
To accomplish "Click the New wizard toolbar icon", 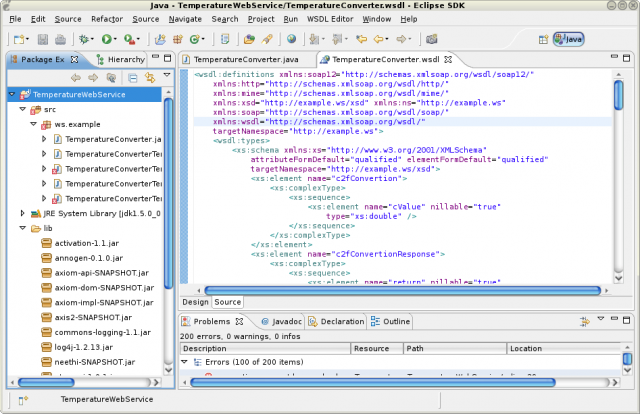I will point(19,39).
